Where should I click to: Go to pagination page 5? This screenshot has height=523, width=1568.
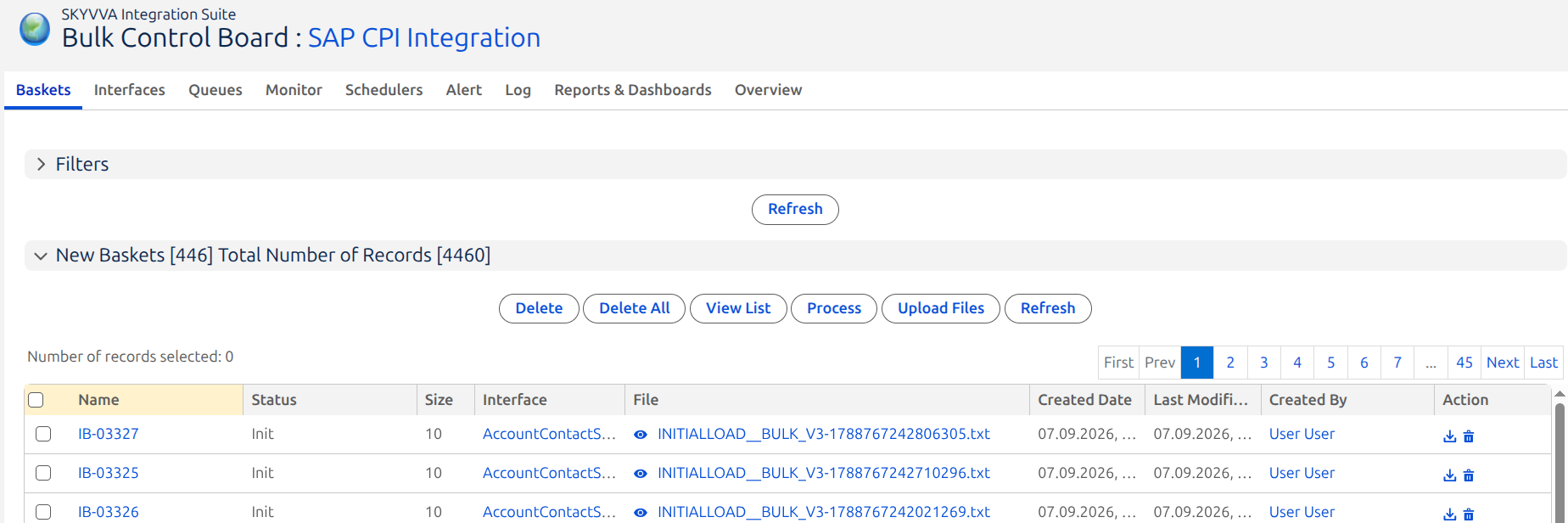tap(1330, 363)
